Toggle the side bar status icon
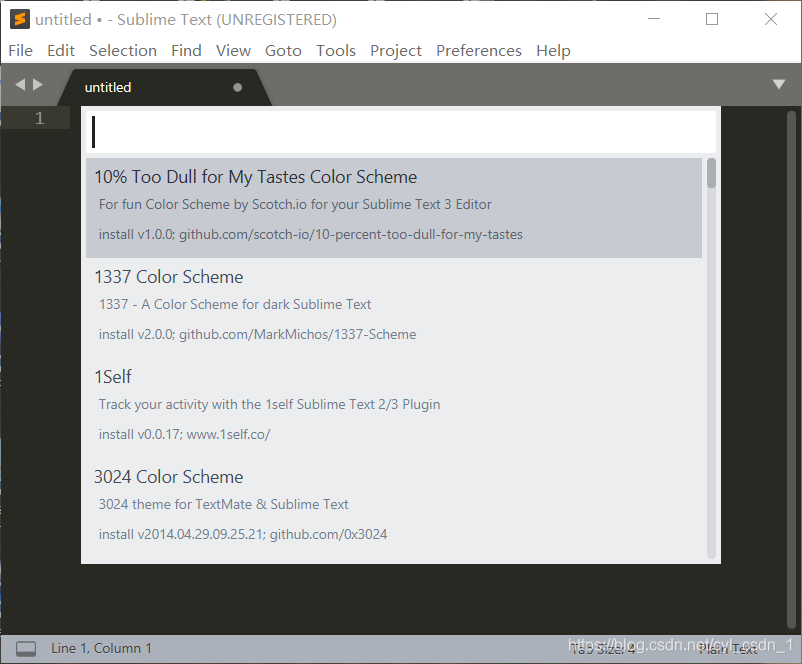 click(26, 649)
